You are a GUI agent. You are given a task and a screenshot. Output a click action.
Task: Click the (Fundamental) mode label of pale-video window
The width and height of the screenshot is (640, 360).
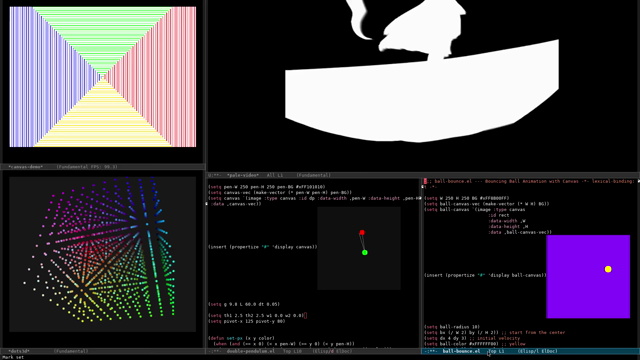pos(313,175)
